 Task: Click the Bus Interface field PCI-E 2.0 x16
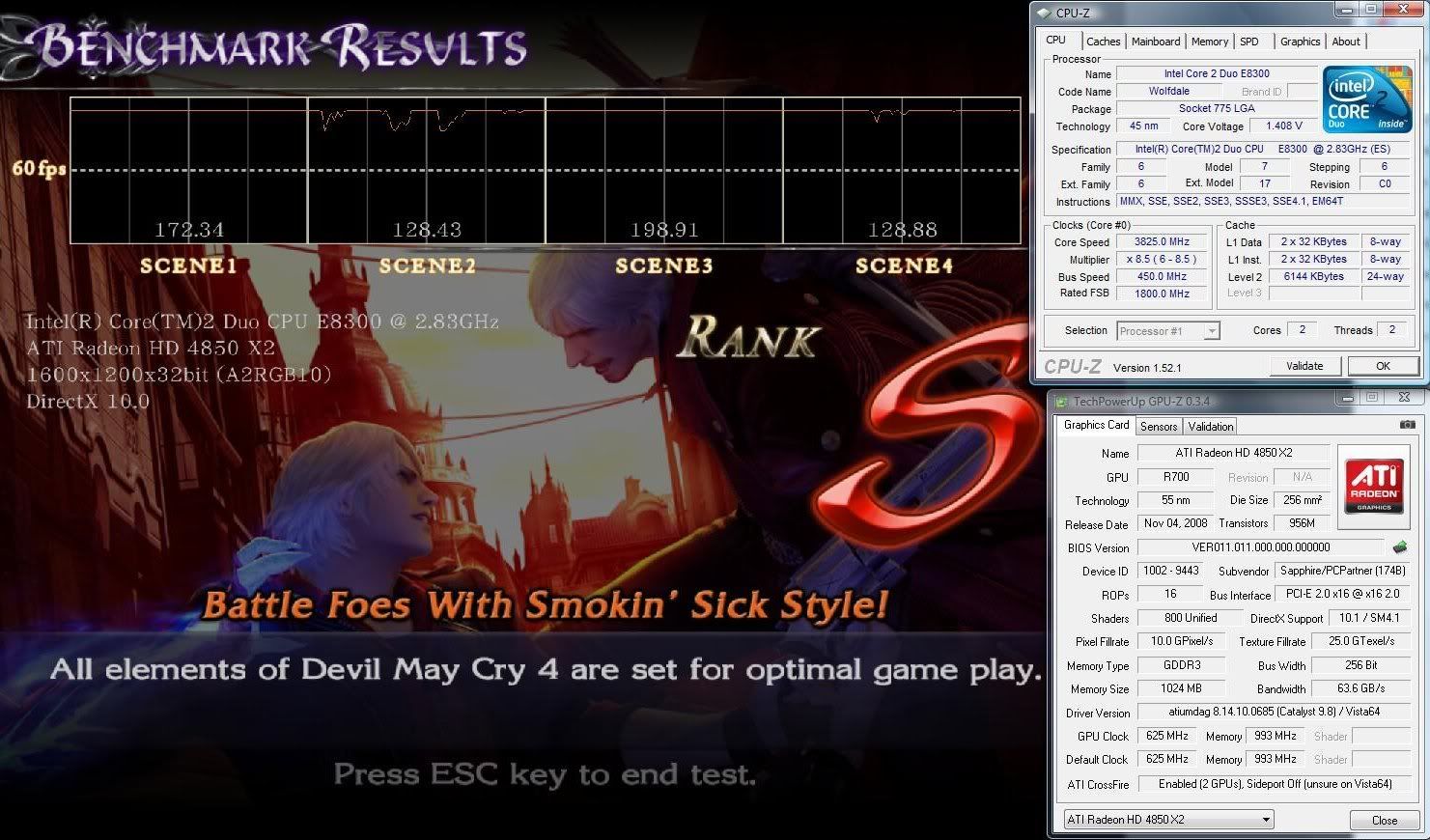coord(1342,595)
